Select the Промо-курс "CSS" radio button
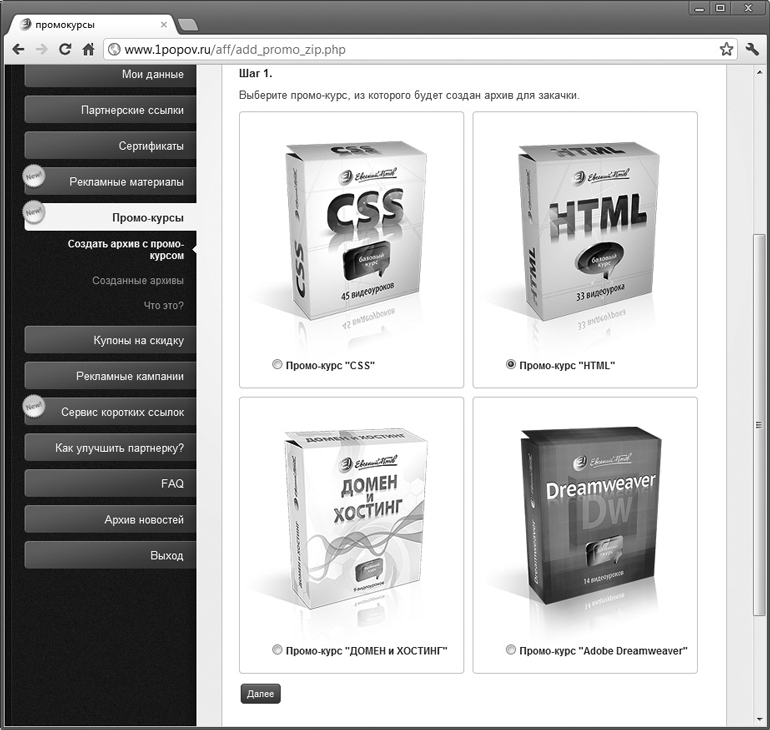Screen dimensions: 770x730 click(277, 364)
